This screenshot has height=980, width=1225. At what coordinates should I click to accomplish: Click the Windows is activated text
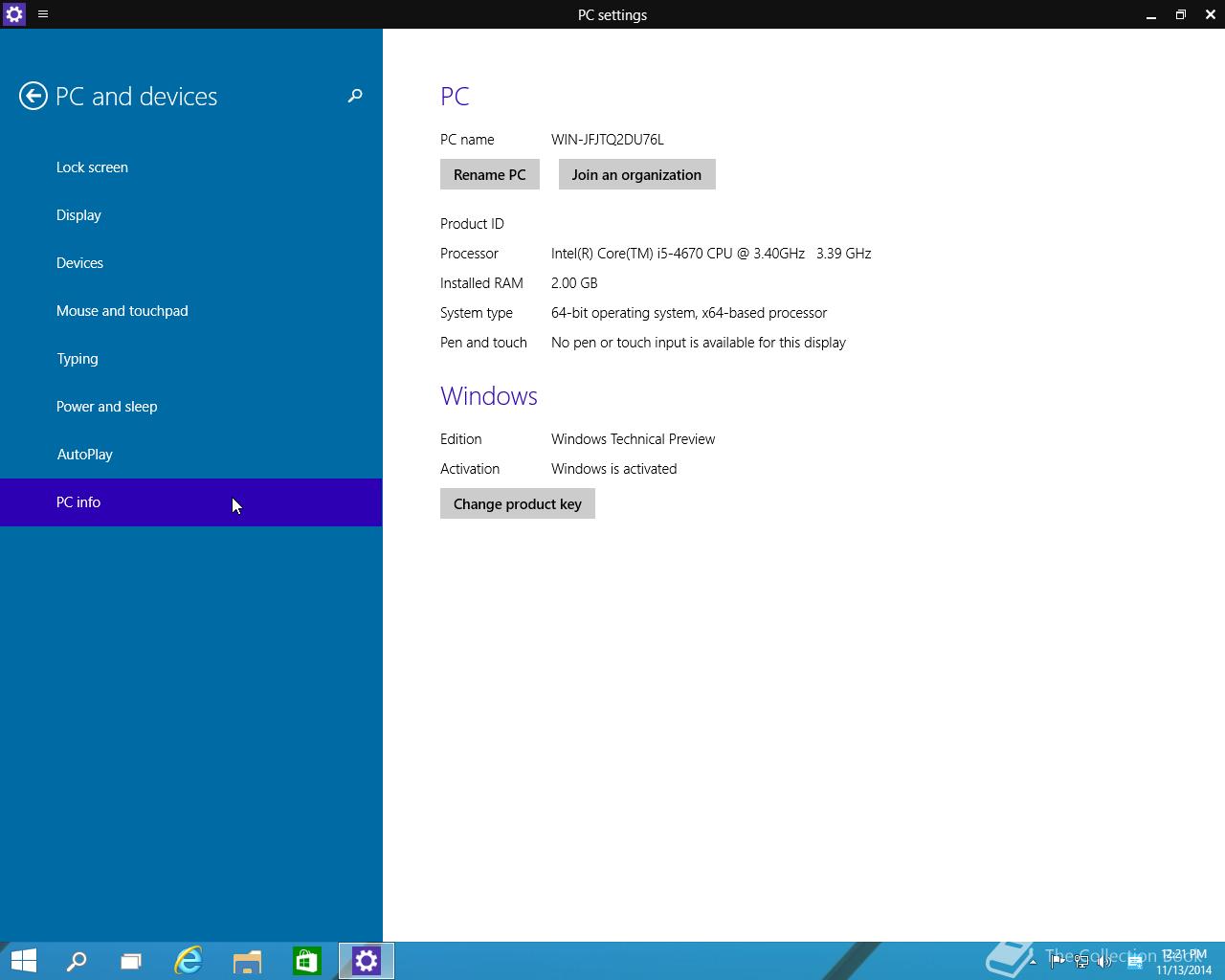613,469
